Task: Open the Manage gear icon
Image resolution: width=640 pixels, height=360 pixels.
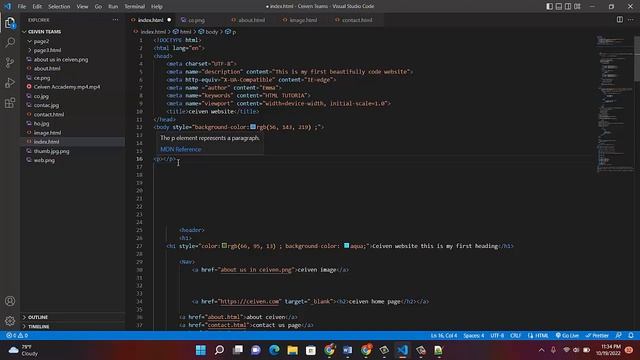Action: (10, 321)
